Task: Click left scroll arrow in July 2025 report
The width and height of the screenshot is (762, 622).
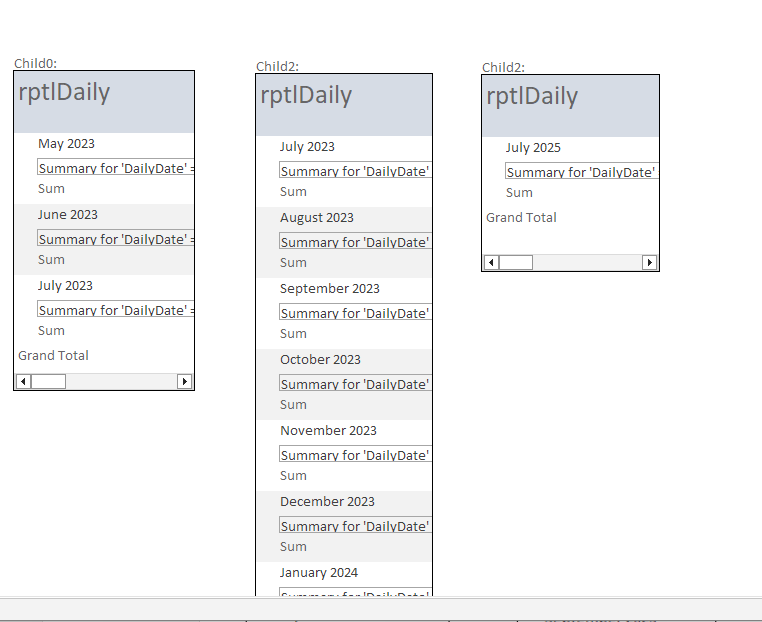Action: tap(490, 262)
